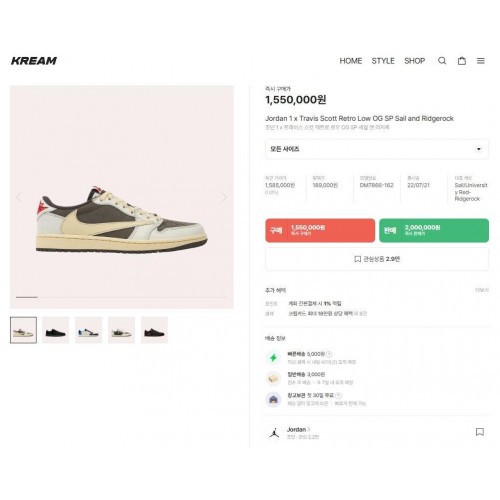Open the hamburger menu icon
This screenshot has height=500, width=500.
(481, 61)
